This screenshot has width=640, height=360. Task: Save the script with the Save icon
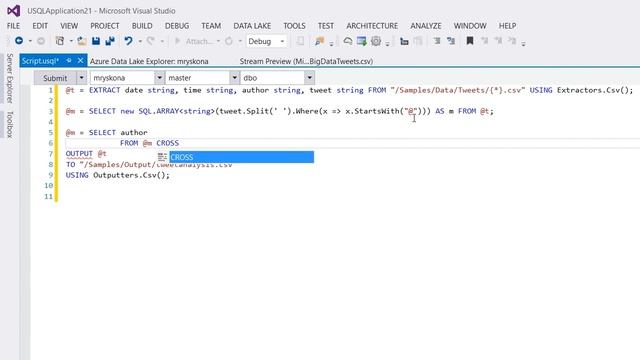pyautogui.click(x=96, y=41)
